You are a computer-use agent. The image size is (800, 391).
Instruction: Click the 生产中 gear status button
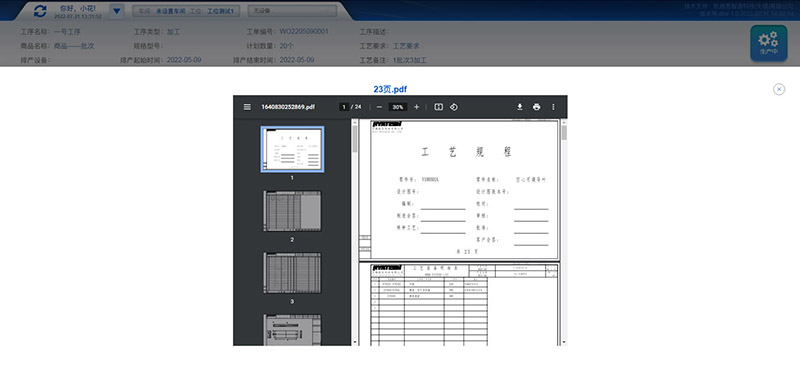coord(768,43)
